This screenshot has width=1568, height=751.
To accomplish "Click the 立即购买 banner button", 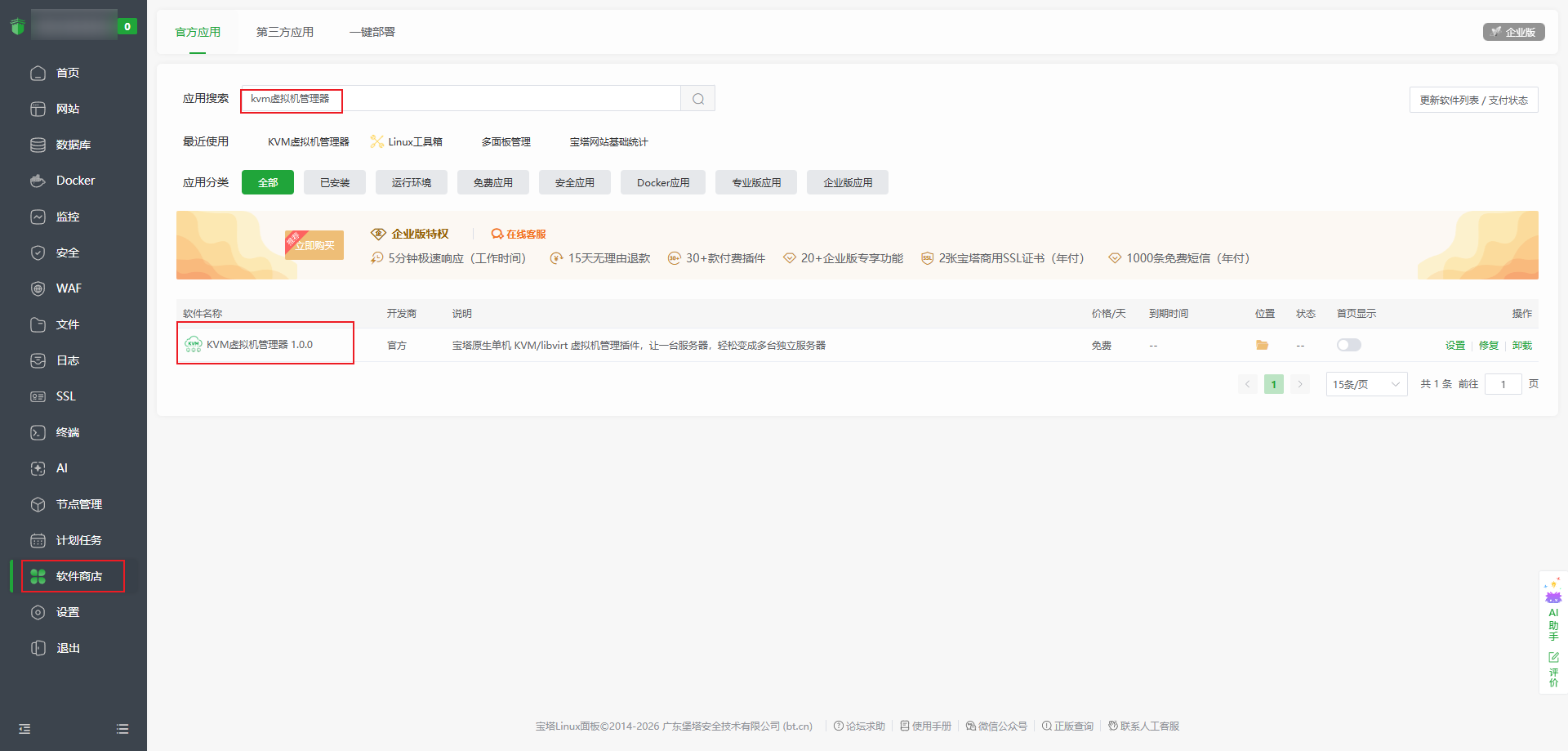I will coord(314,244).
